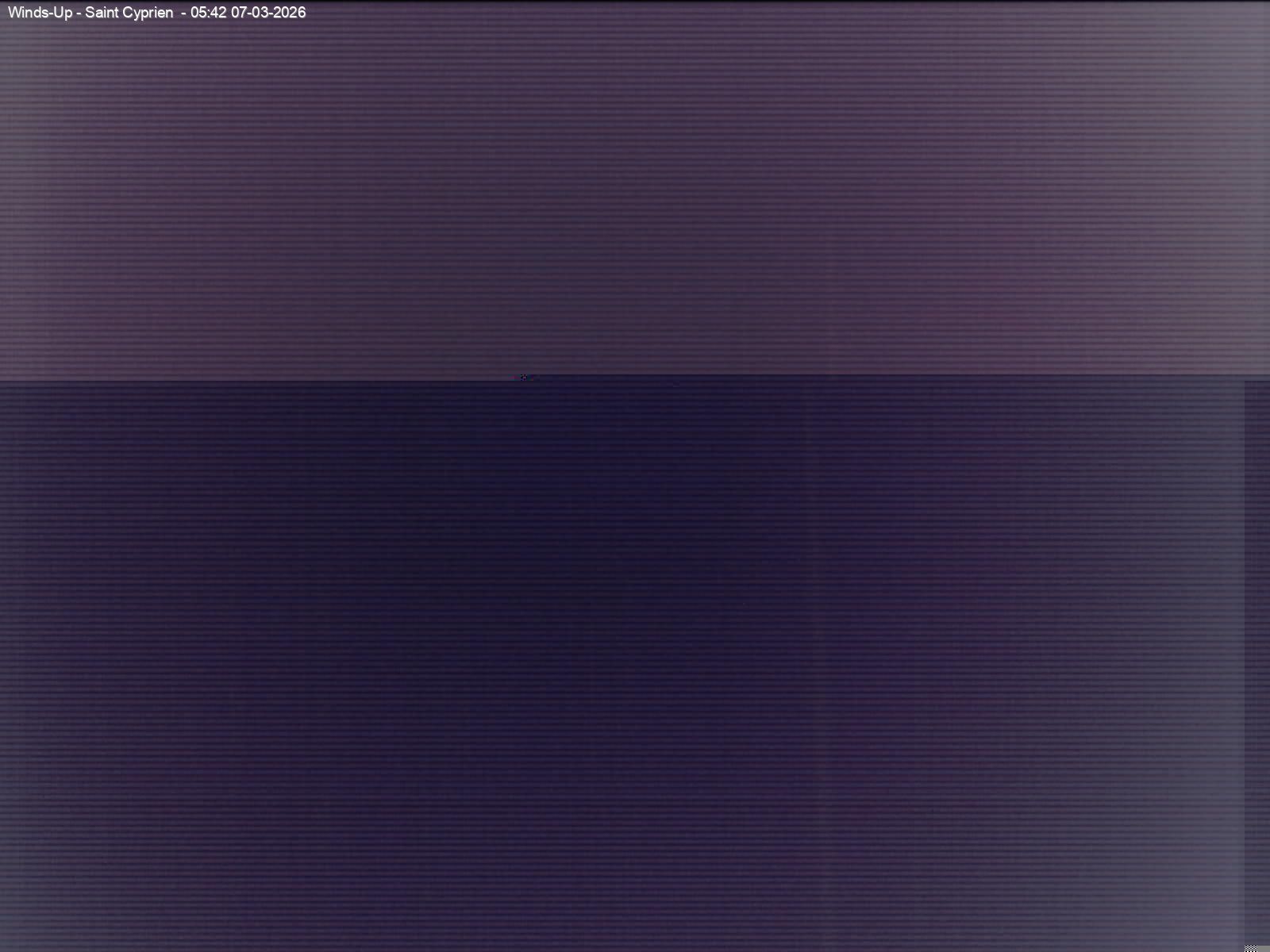Image resolution: width=1270 pixels, height=952 pixels.
Task: Click the 05:42 timestamp
Action: pyautogui.click(x=208, y=13)
